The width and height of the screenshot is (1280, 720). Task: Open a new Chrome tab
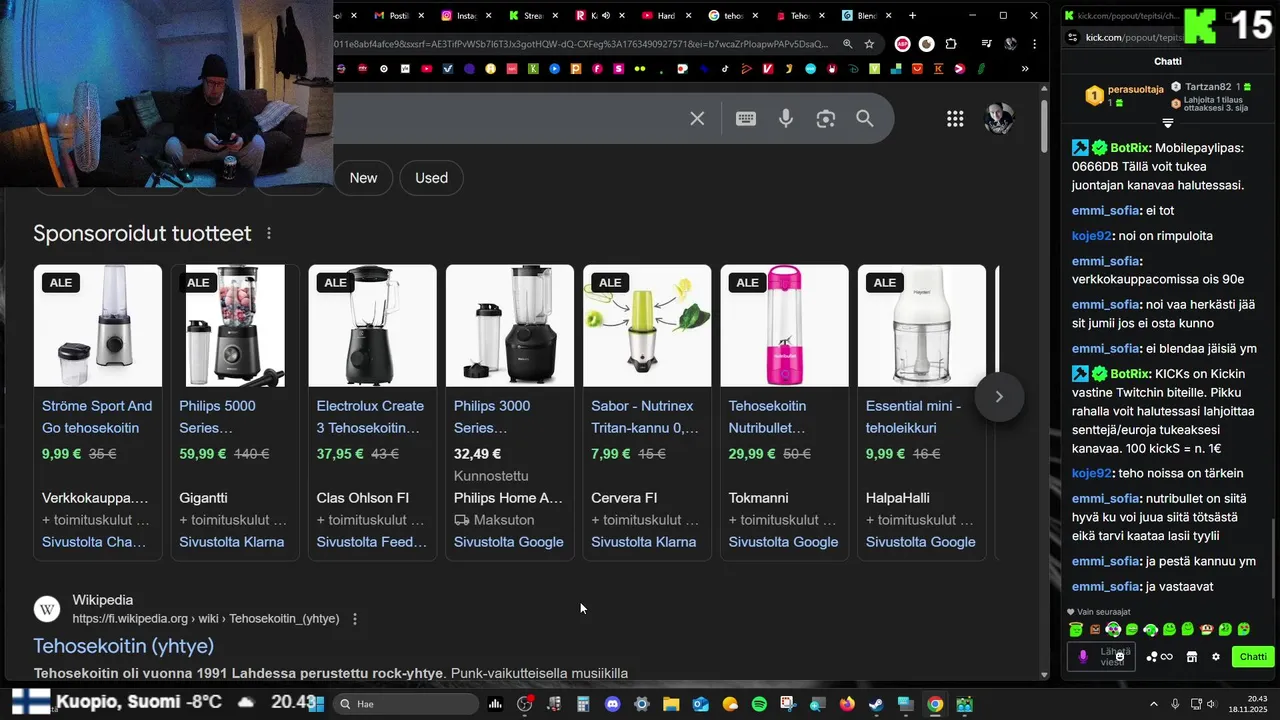point(912,15)
